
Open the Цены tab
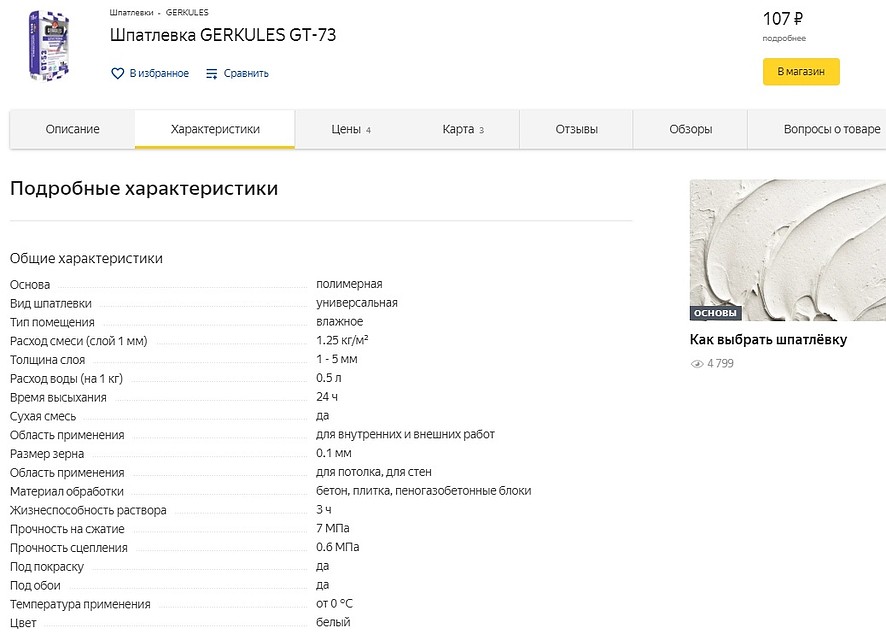click(x=350, y=130)
